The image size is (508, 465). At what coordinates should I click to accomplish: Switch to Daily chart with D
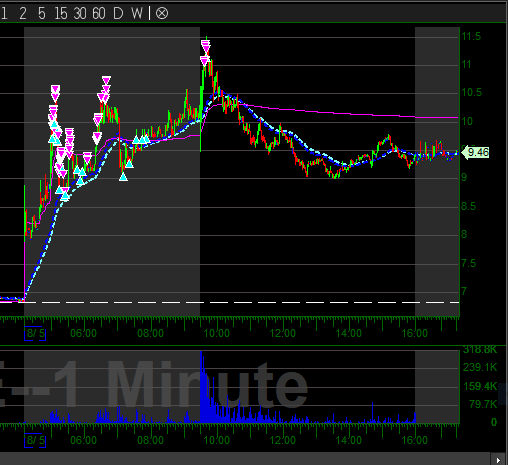coord(118,14)
